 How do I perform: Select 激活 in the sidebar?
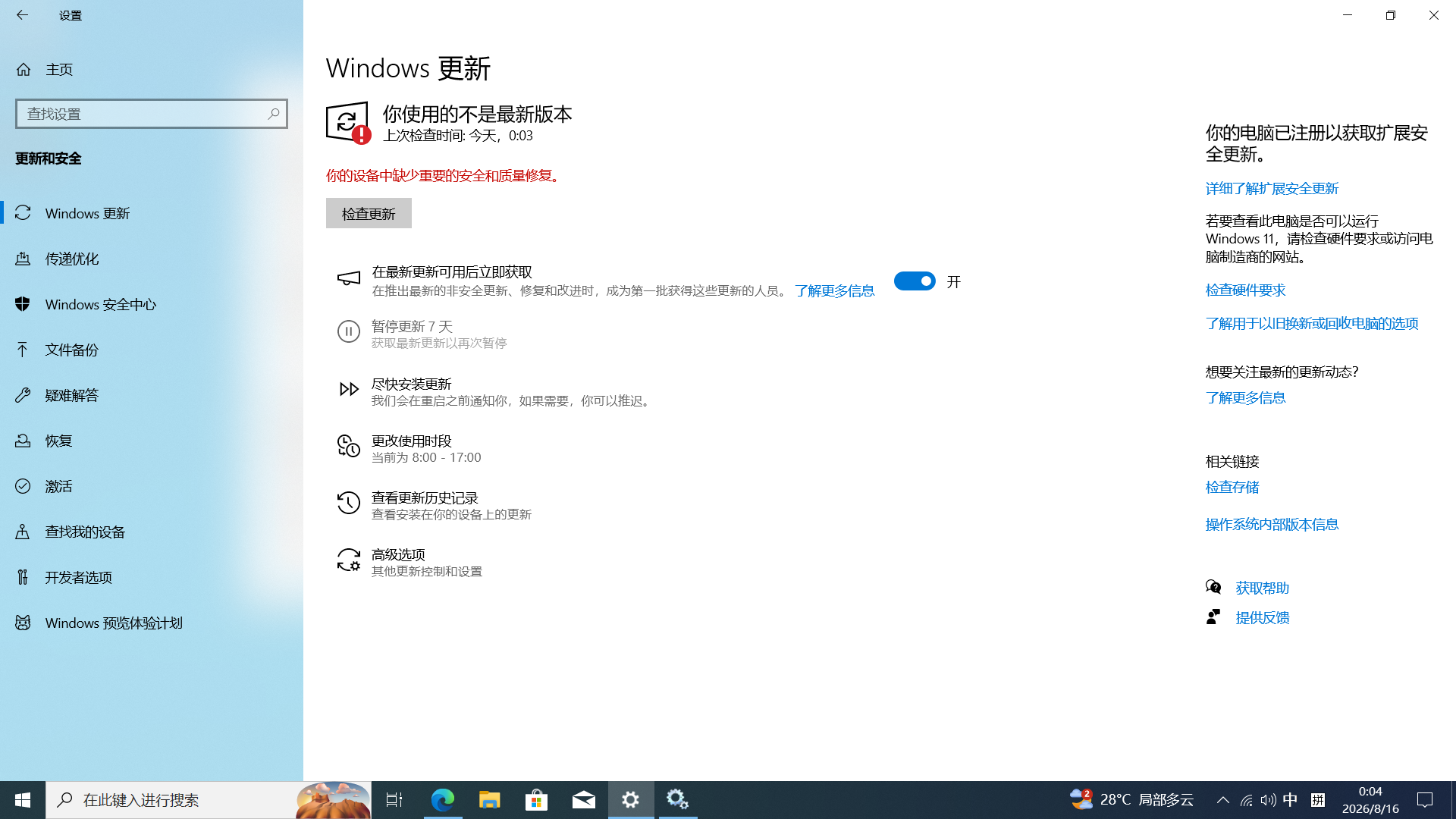pyautogui.click(x=152, y=486)
